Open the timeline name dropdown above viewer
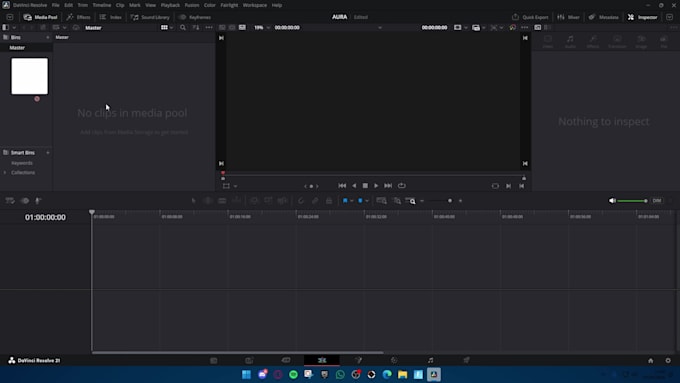The width and height of the screenshot is (680, 383). (380, 27)
